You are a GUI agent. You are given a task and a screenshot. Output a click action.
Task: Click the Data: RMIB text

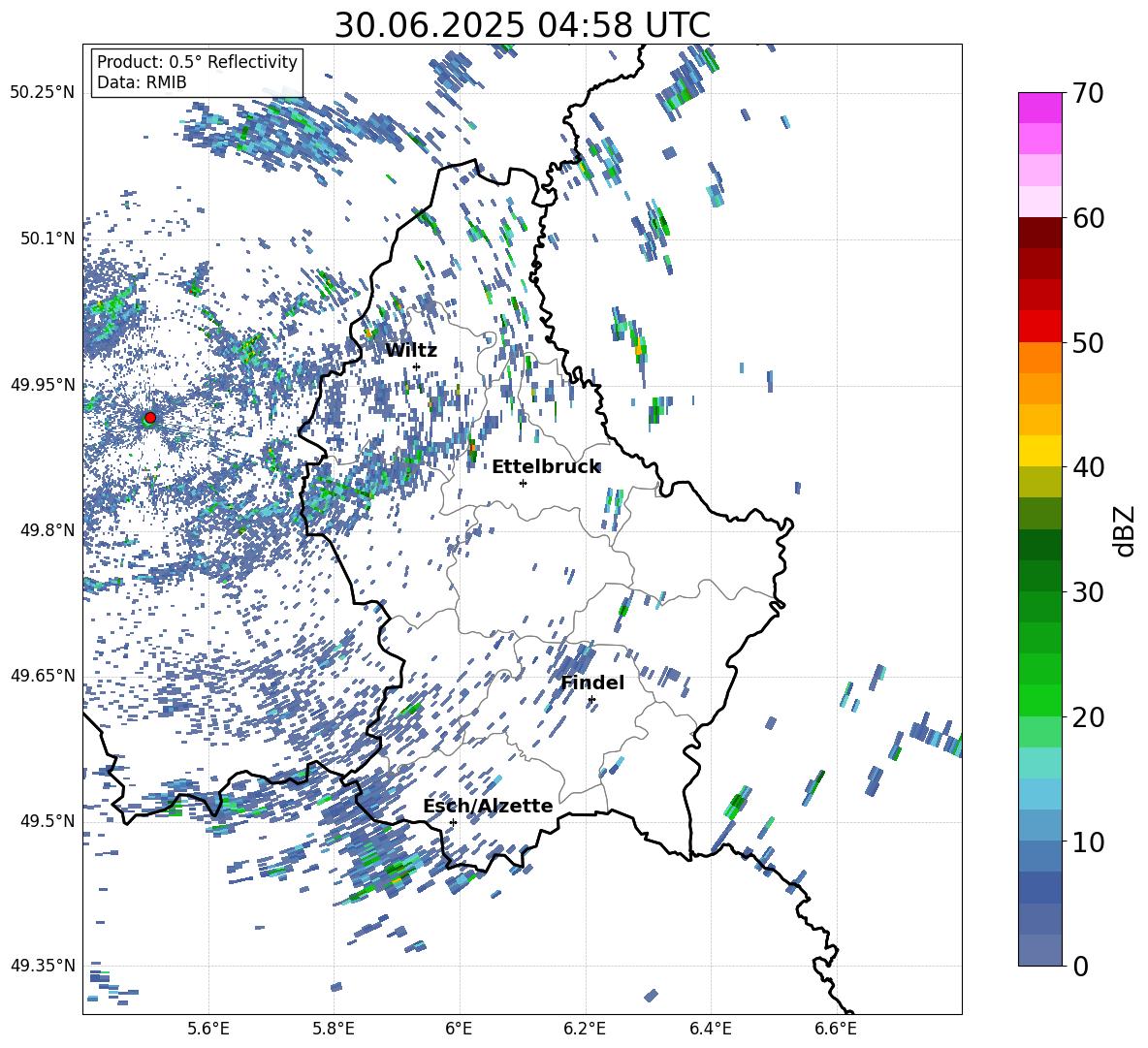tap(142, 82)
